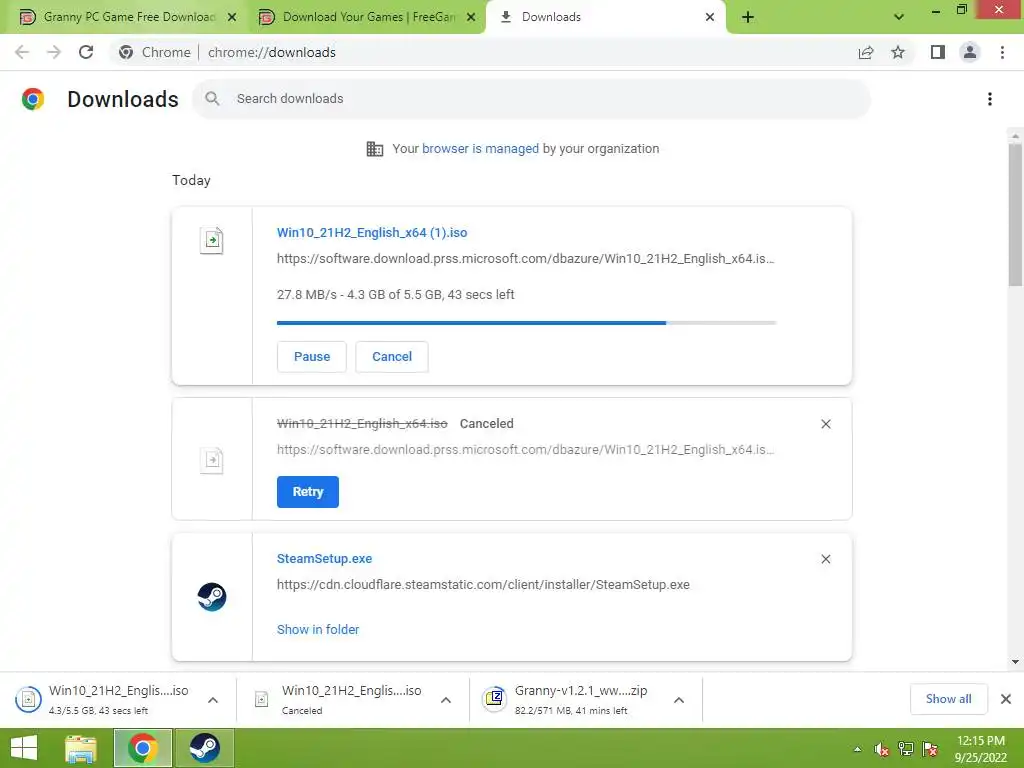This screenshot has height=768, width=1024.
Task: Click the Canceled status label
Action: pyautogui.click(x=487, y=424)
